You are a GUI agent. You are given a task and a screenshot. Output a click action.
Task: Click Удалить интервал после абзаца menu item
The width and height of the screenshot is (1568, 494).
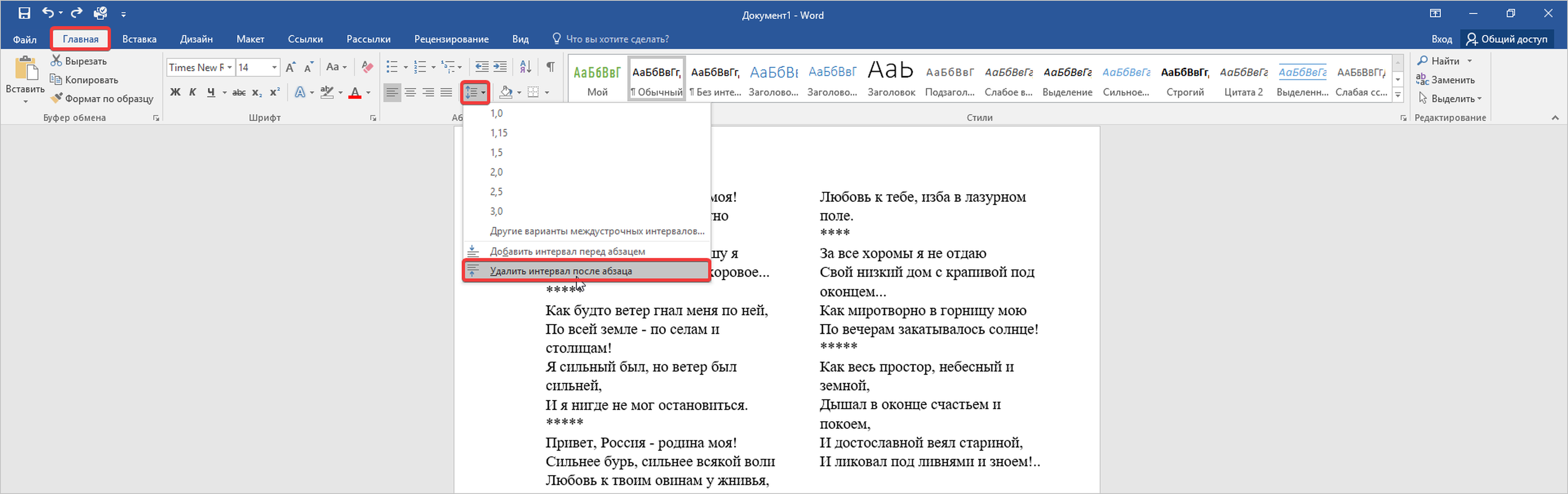561,271
